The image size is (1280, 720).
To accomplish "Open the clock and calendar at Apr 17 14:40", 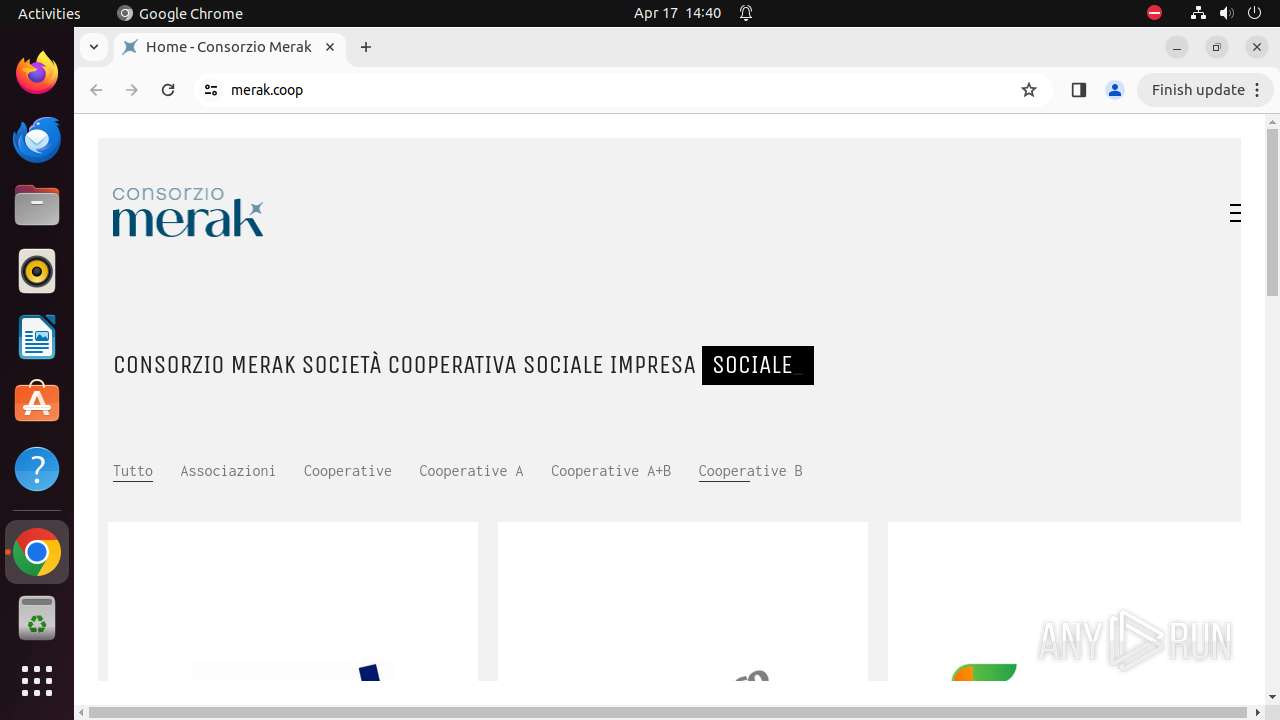I will tap(677, 13).
